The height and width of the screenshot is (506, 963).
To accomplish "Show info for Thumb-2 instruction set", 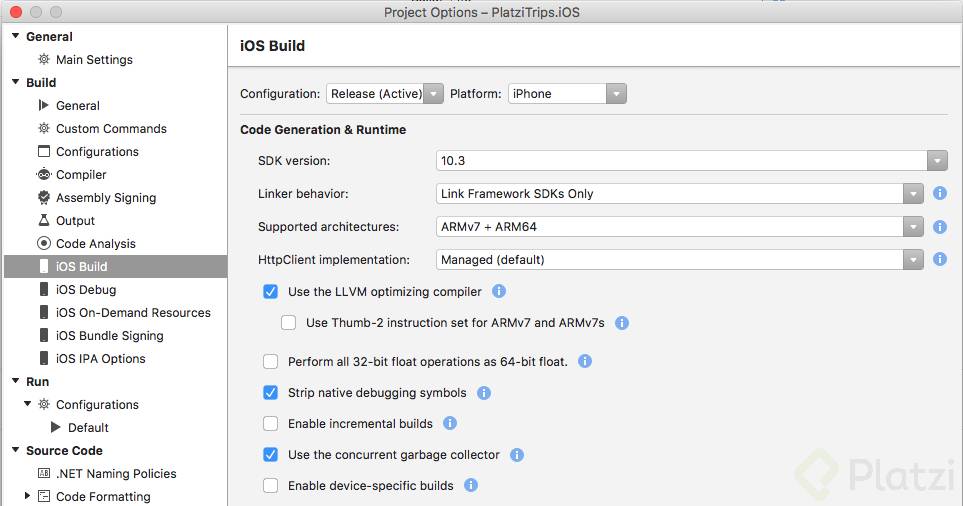I will tap(622, 322).
